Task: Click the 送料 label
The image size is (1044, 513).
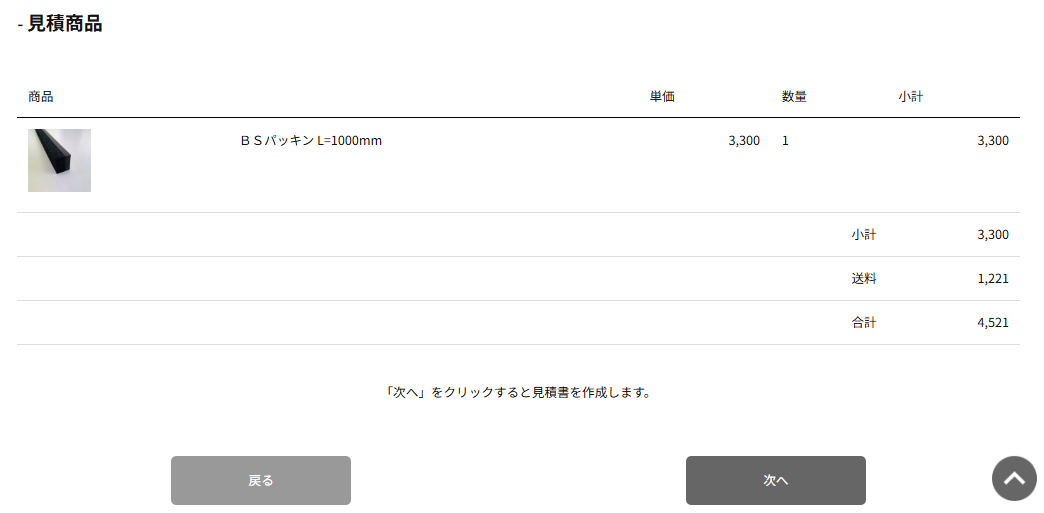Action: pos(864,279)
